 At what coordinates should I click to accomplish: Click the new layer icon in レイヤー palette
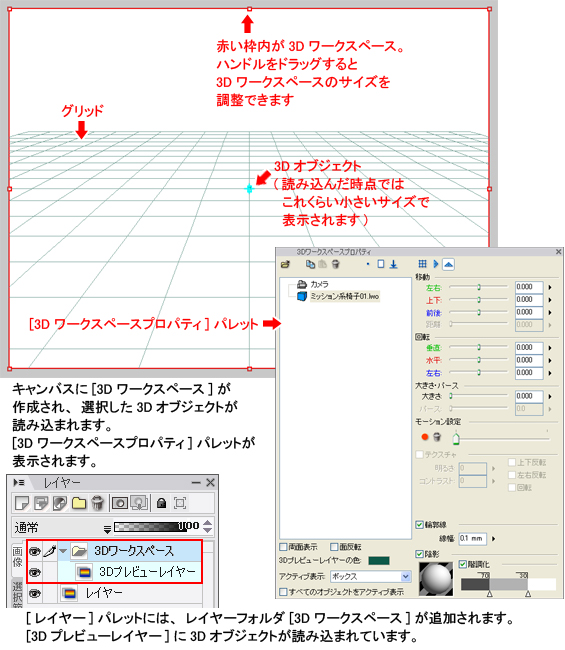coord(21,503)
